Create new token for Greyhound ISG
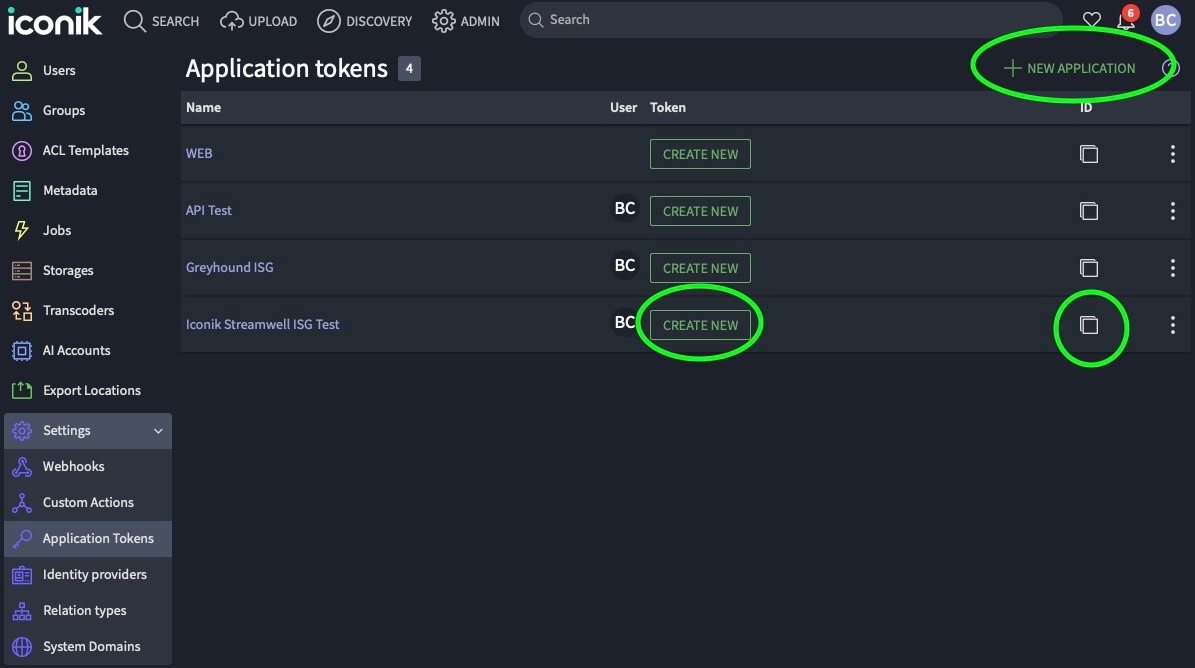 [x=700, y=268]
